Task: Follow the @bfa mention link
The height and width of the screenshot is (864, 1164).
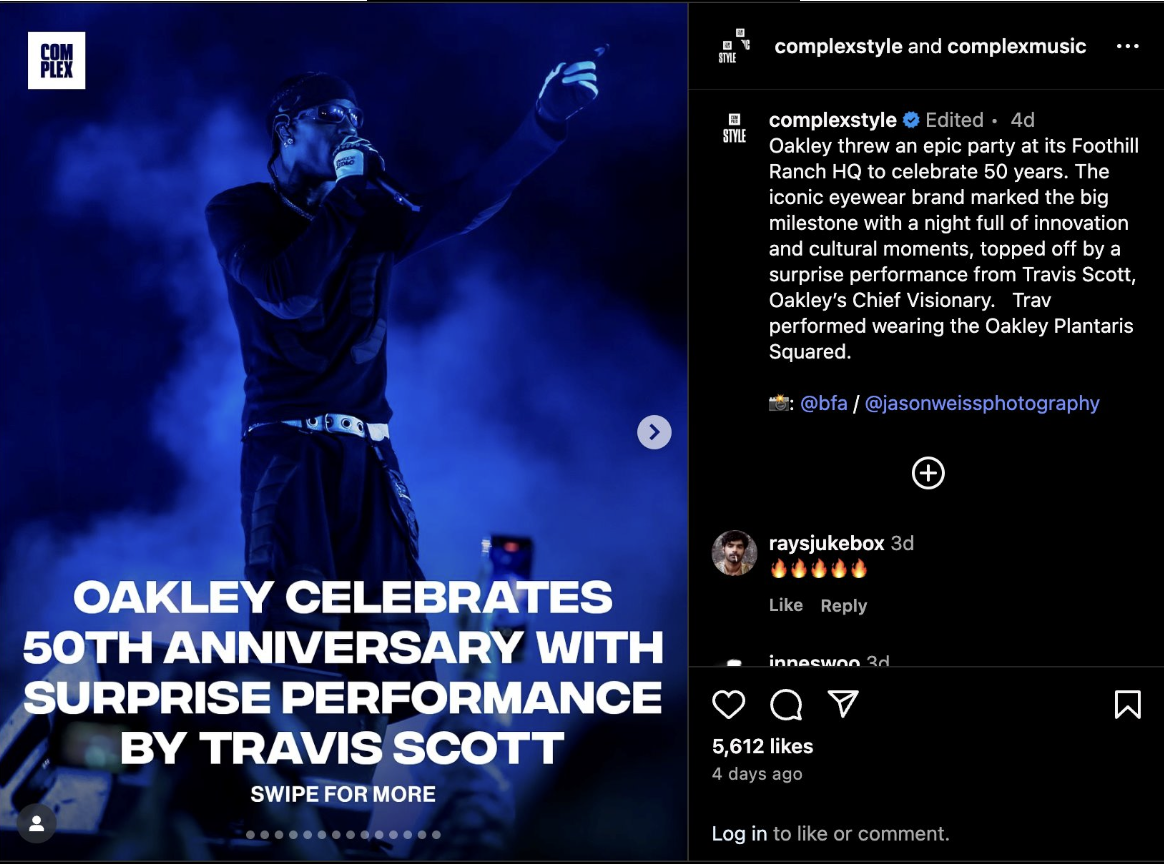Action: (x=823, y=403)
